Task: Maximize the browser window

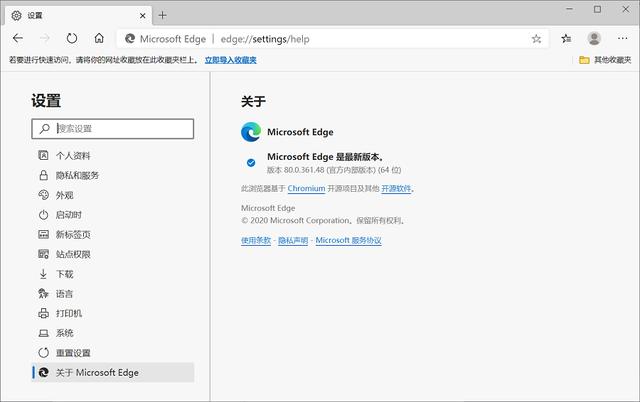Action: (598, 9)
